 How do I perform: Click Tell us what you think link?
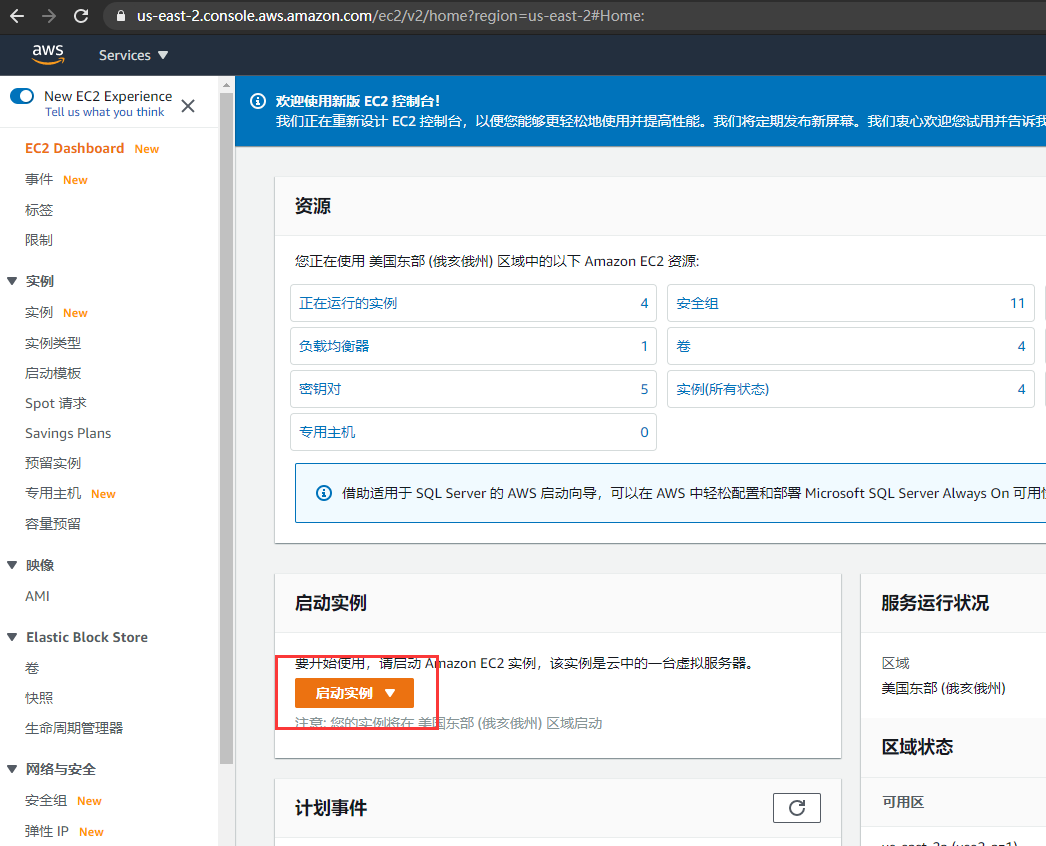coord(105,112)
